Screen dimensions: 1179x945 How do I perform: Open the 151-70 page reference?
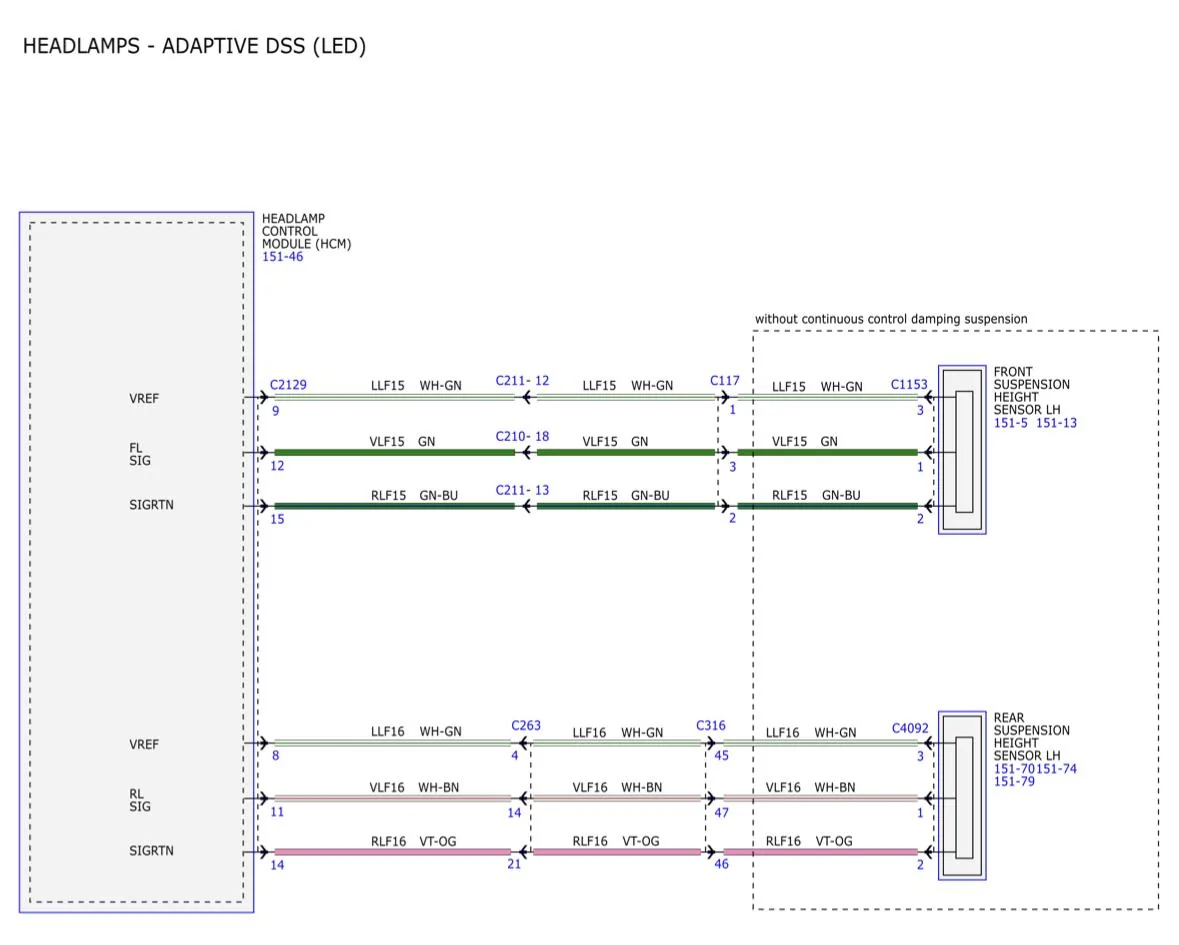tap(1014, 769)
